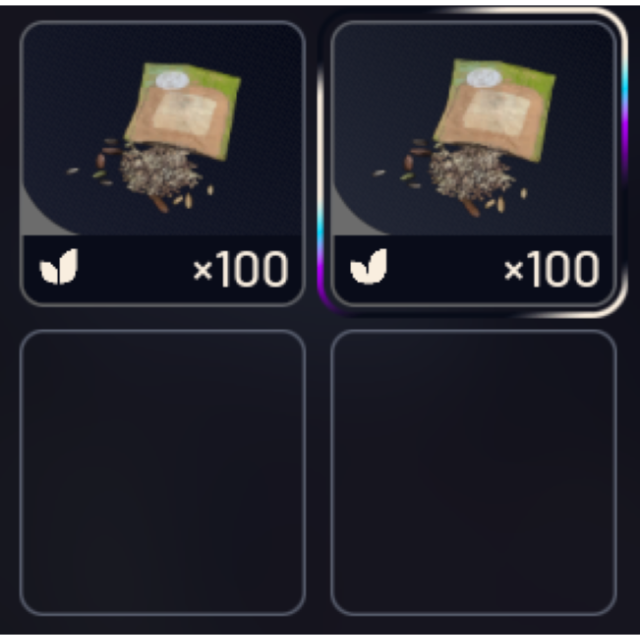Click white round sticker on highlighted packet

tap(484, 78)
